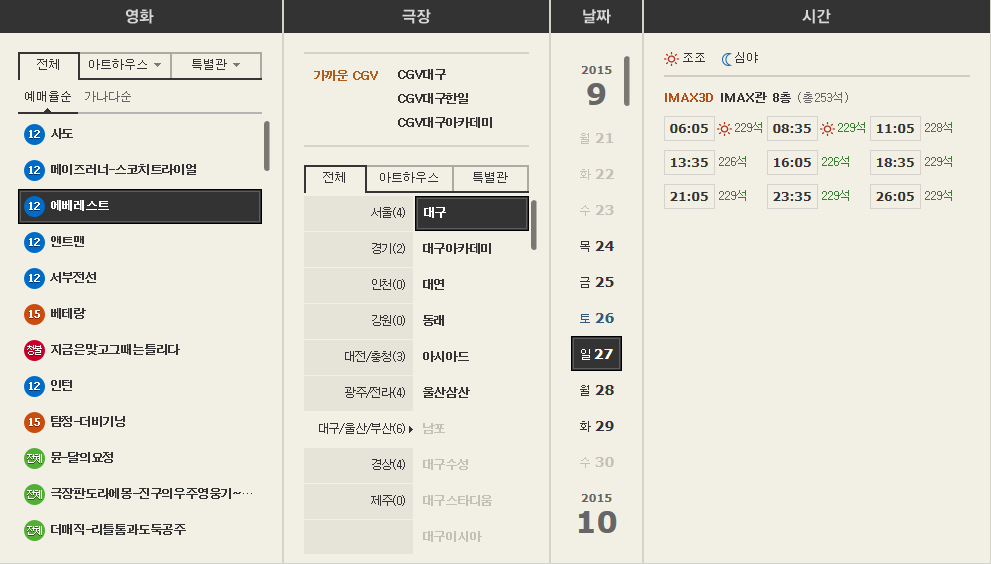The width and height of the screenshot is (991, 564).
Task: Choose the 08:35 showtime
Action: coord(793,129)
